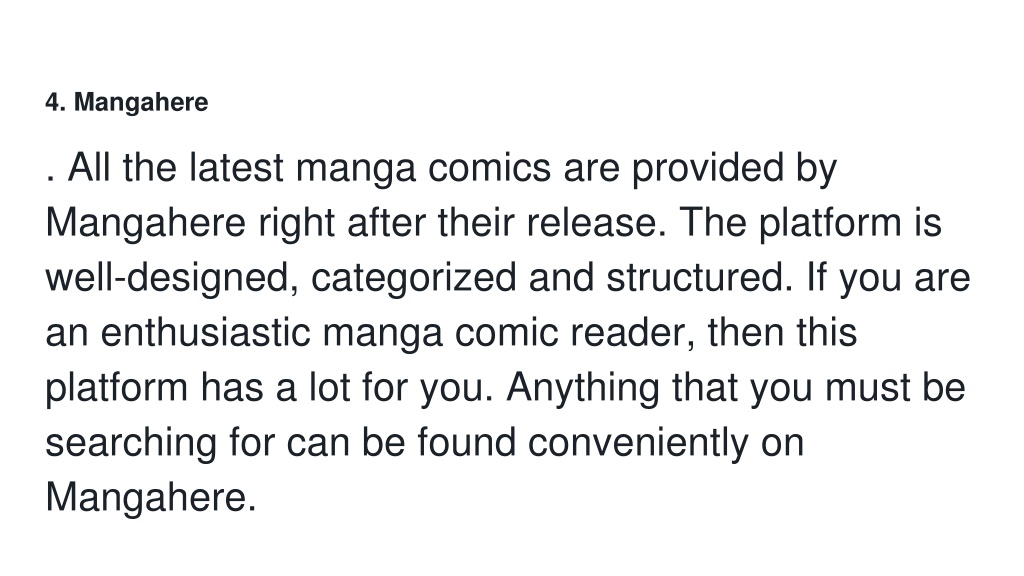The image size is (1024, 576).
Task: Select the word "searching"
Action: point(131,444)
